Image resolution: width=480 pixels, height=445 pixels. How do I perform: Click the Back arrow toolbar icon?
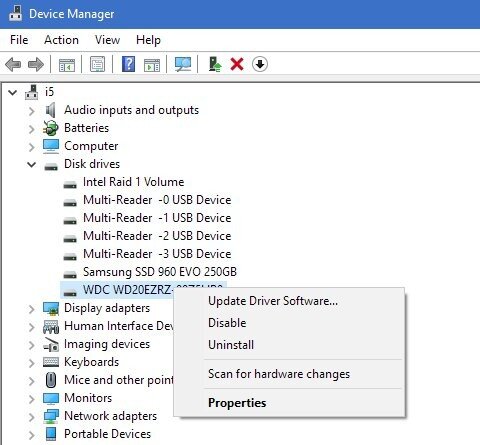[13, 64]
